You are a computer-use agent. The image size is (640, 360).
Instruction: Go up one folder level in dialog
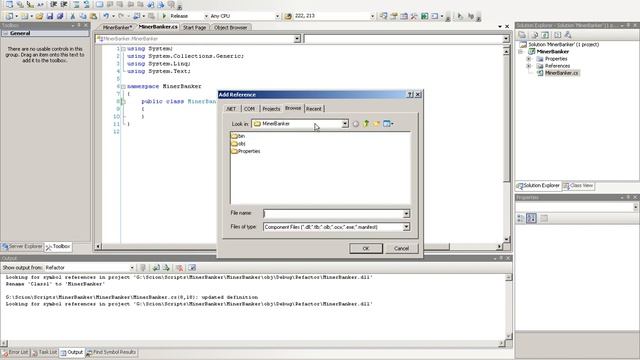[366, 124]
